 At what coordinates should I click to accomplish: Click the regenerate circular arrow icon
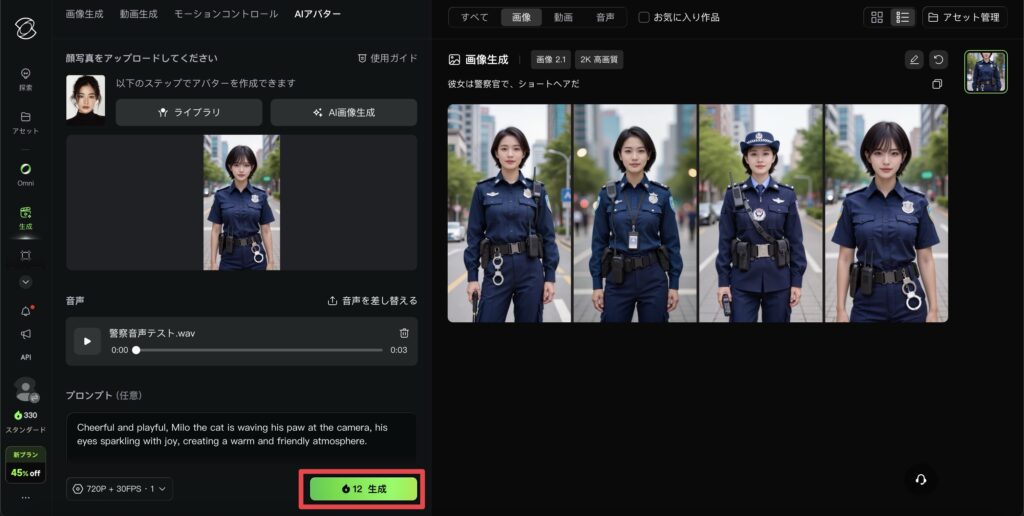[938, 60]
